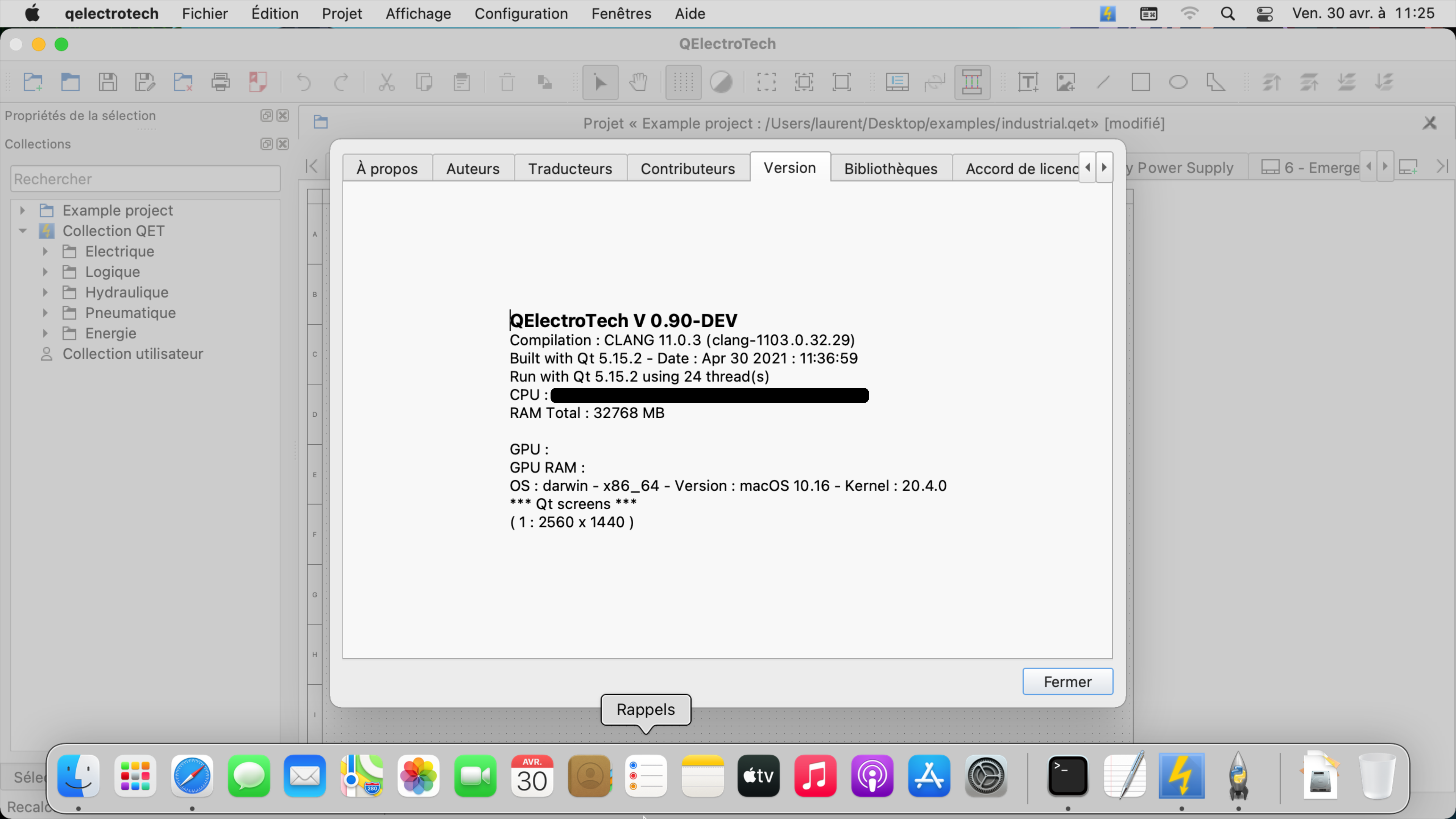Open Spotlight search in the menu bar
The image size is (1456, 819).
[x=1227, y=13]
